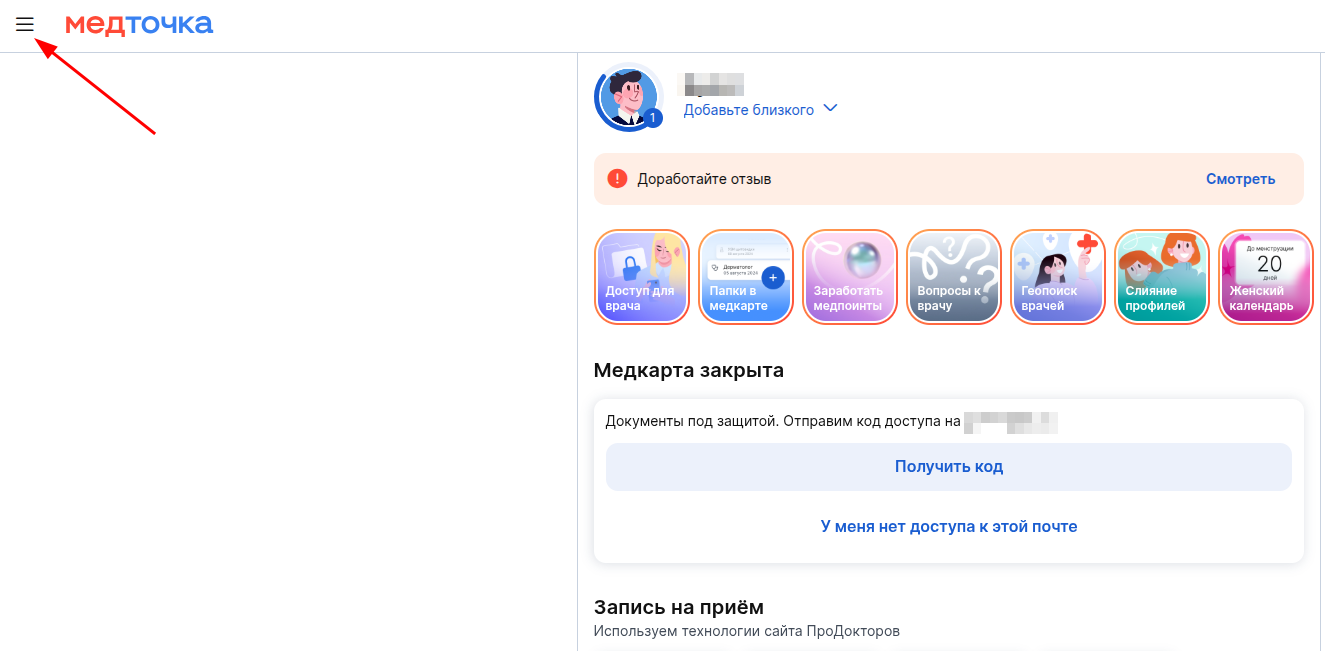The width and height of the screenshot is (1325, 651).
Task: Click the red exclamation warning icon
Action: pos(617,179)
